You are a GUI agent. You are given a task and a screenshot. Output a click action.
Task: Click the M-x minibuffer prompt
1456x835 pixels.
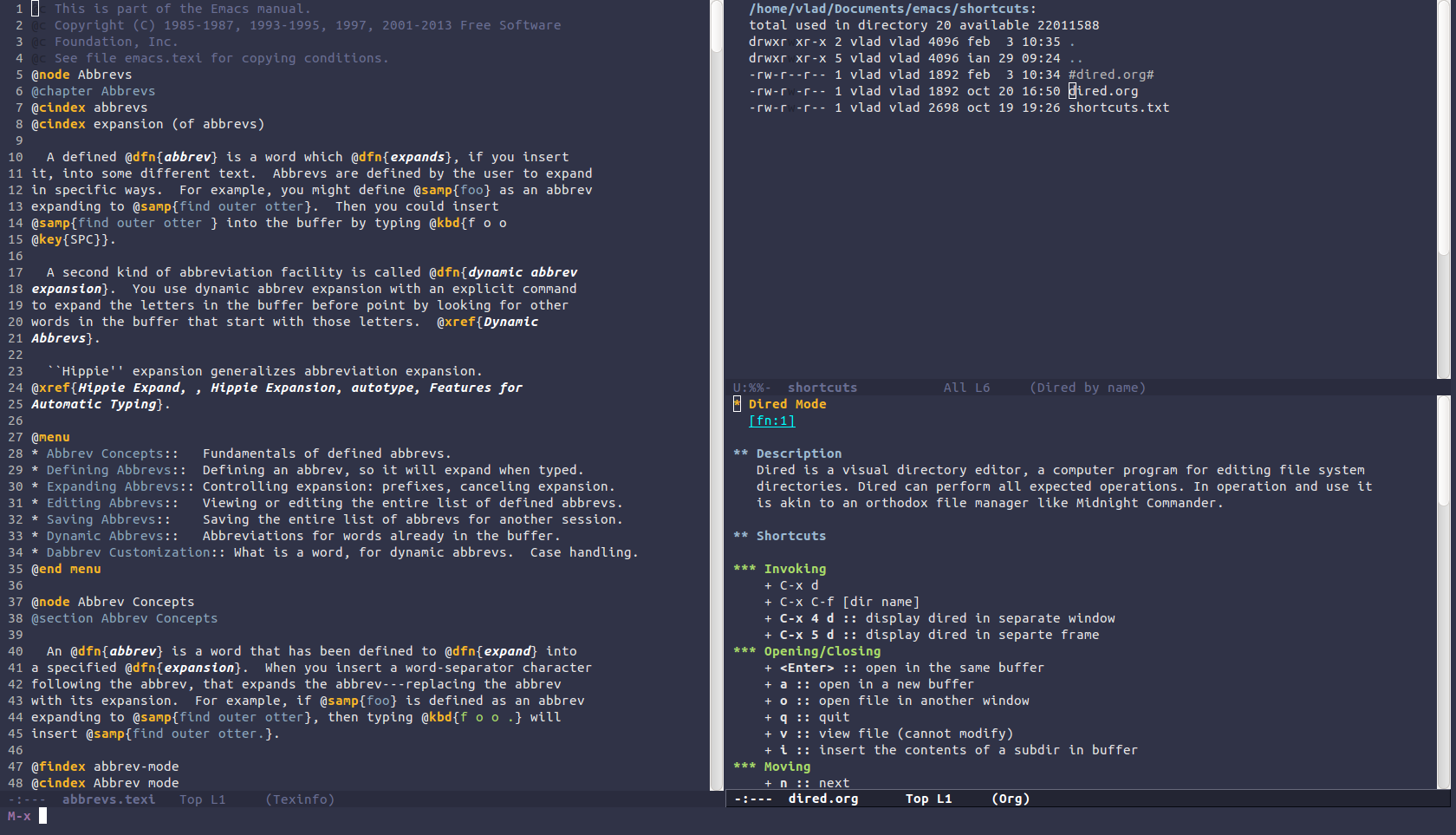[19, 816]
